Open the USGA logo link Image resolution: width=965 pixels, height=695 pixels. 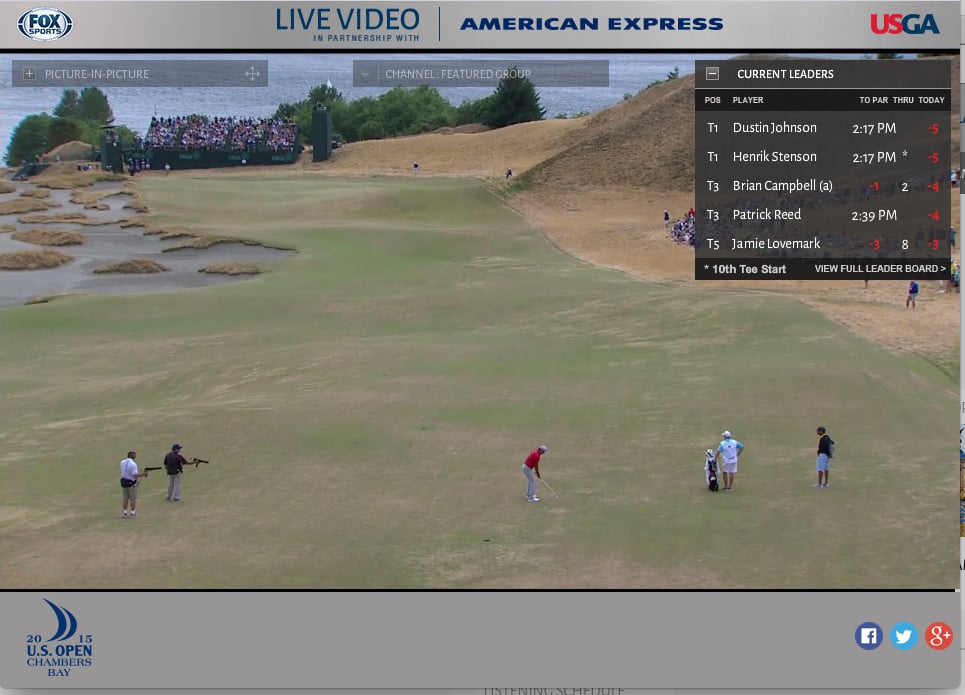(x=904, y=24)
